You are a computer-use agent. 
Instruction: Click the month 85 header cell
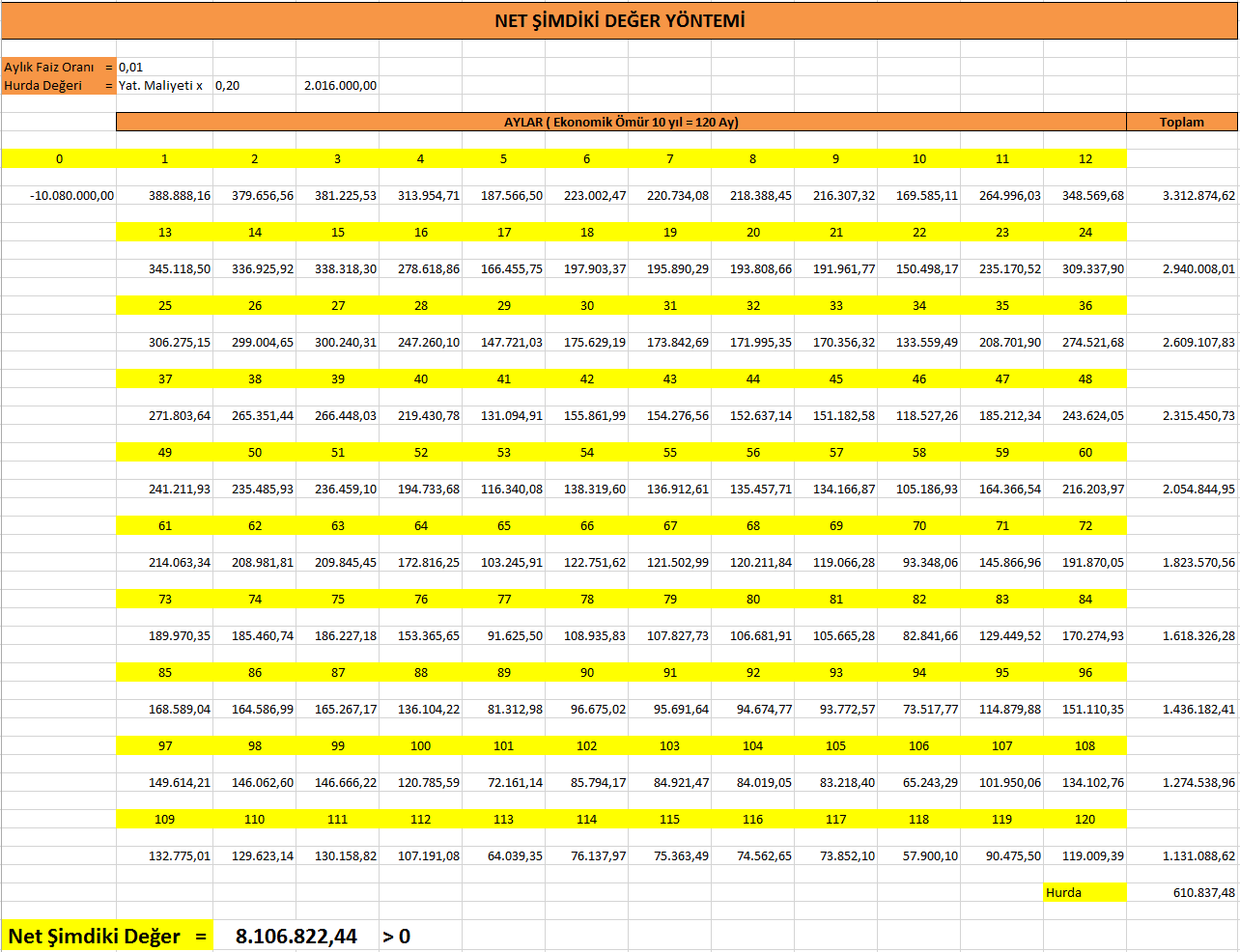pyautogui.click(x=165, y=673)
